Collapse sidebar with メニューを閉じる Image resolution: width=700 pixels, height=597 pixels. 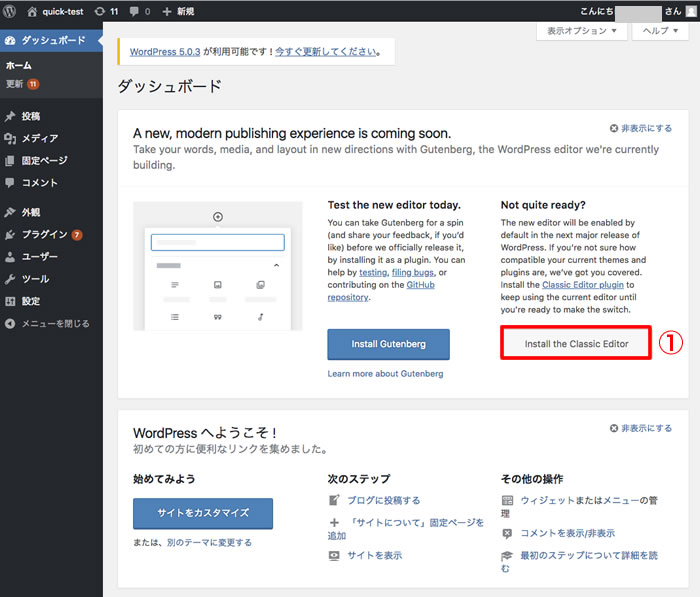point(55,324)
